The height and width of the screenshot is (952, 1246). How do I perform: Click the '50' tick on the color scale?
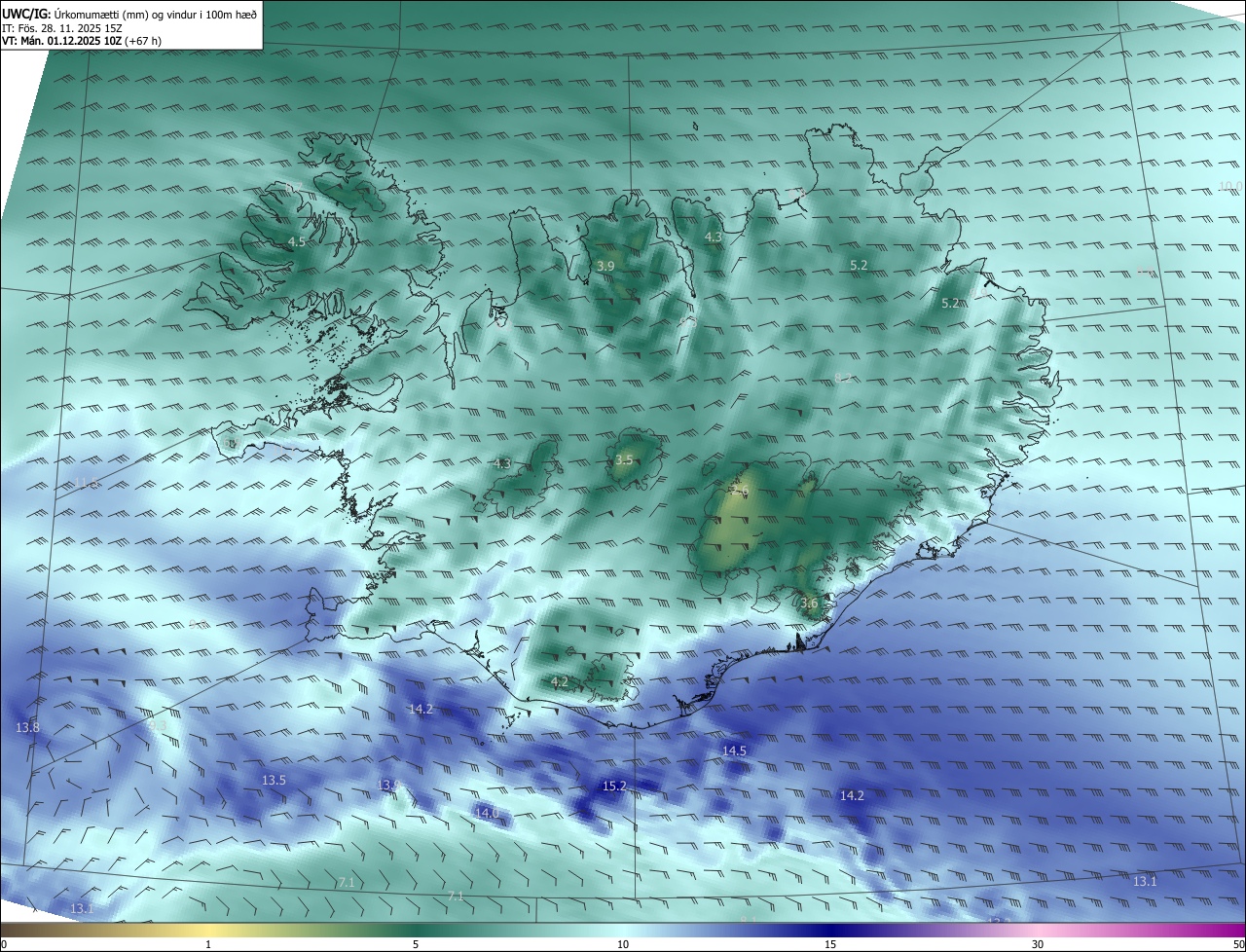point(1238,944)
